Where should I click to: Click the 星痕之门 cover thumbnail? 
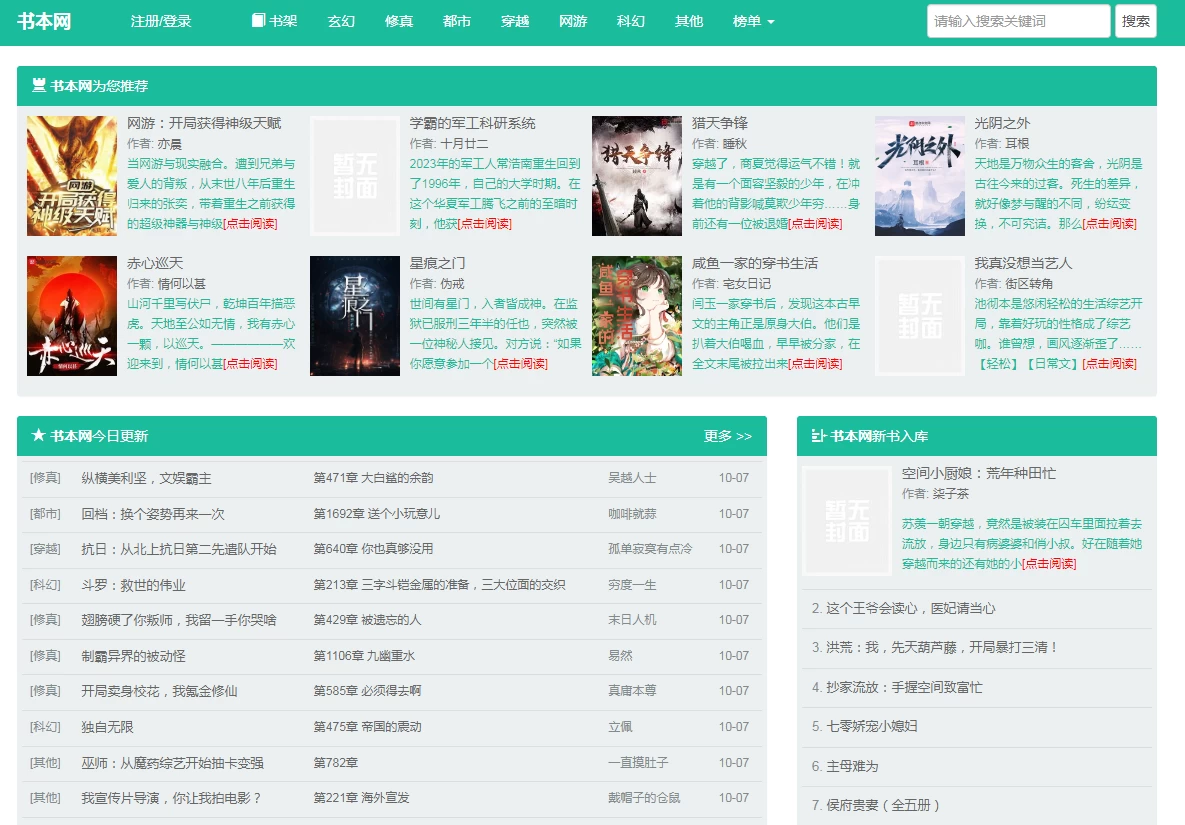point(355,316)
